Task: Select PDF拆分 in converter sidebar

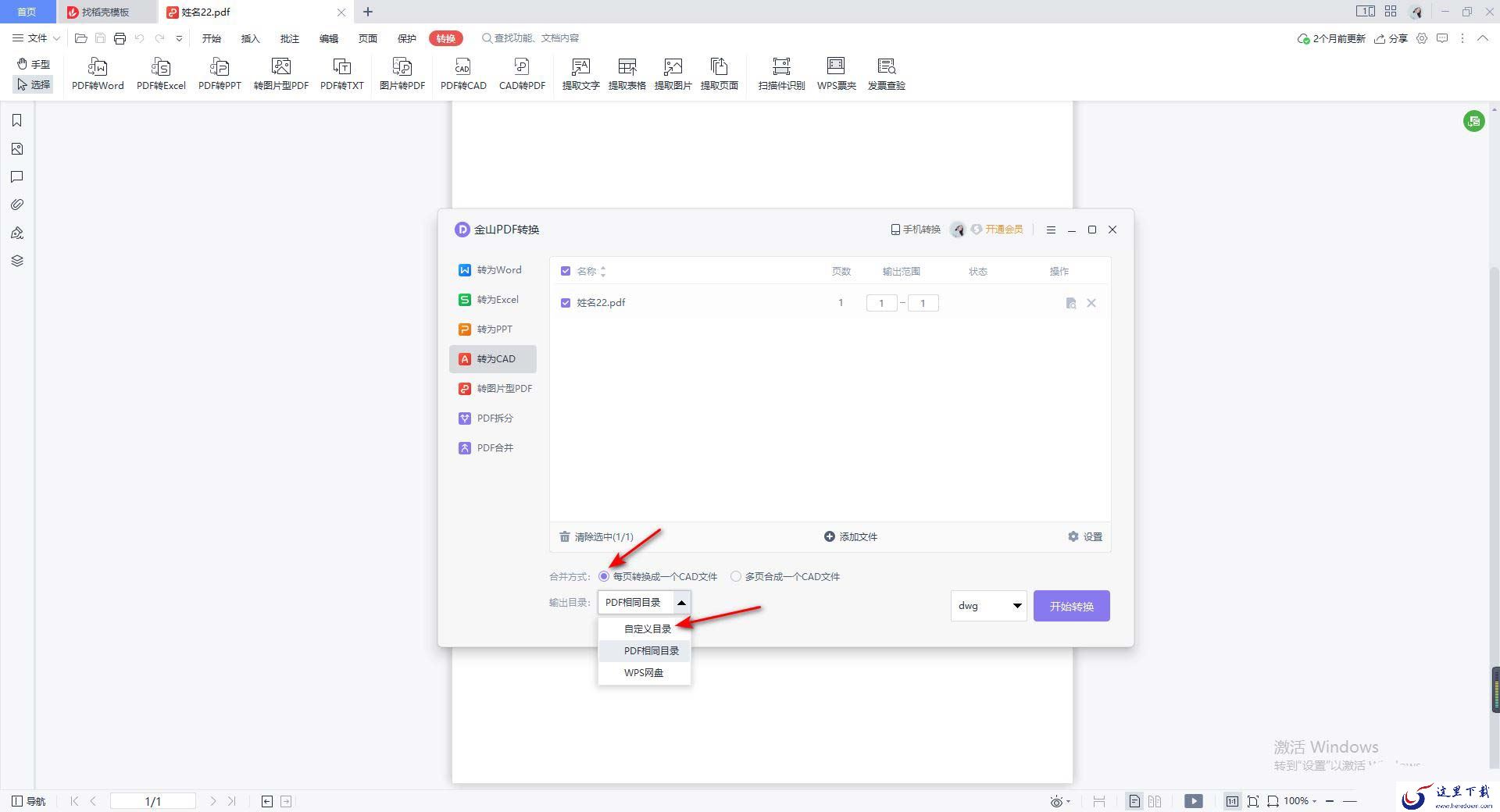Action: point(492,418)
